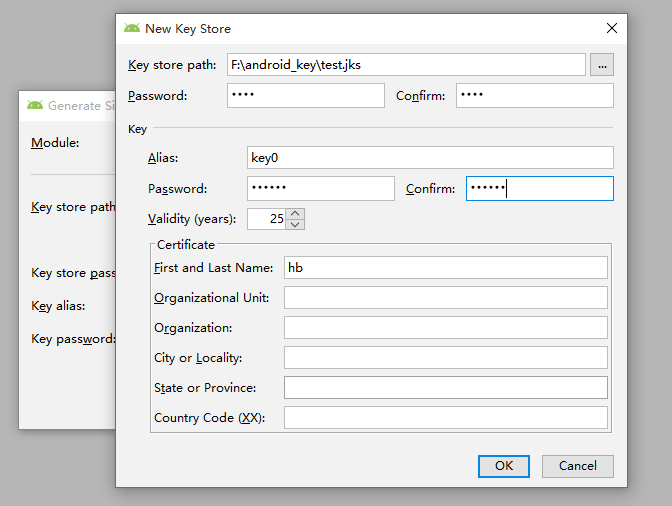Select the First and Last Name field
Image resolution: width=672 pixels, height=506 pixels.
point(446,267)
